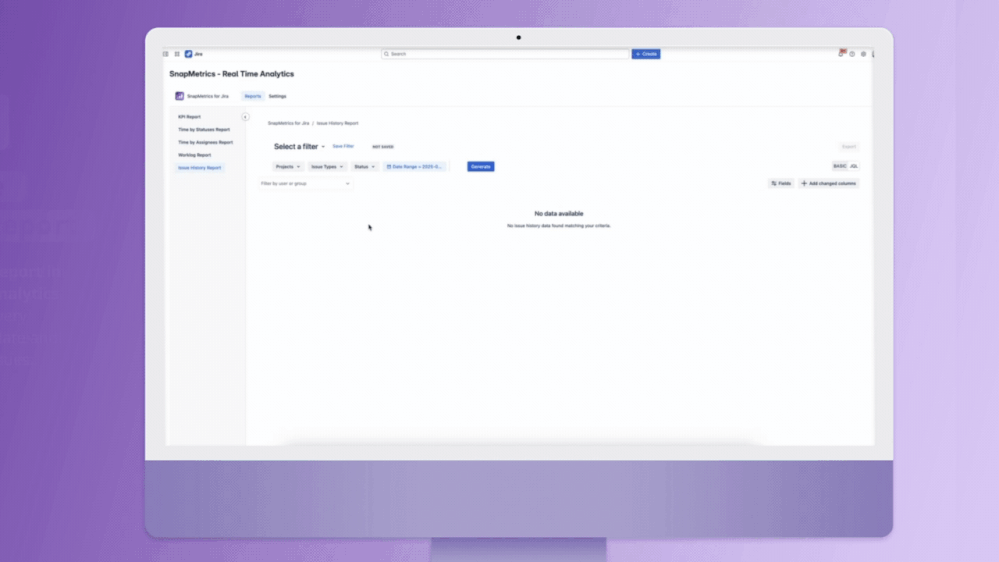Open the Status dropdown
This screenshot has width=999, height=562.
[364, 166]
